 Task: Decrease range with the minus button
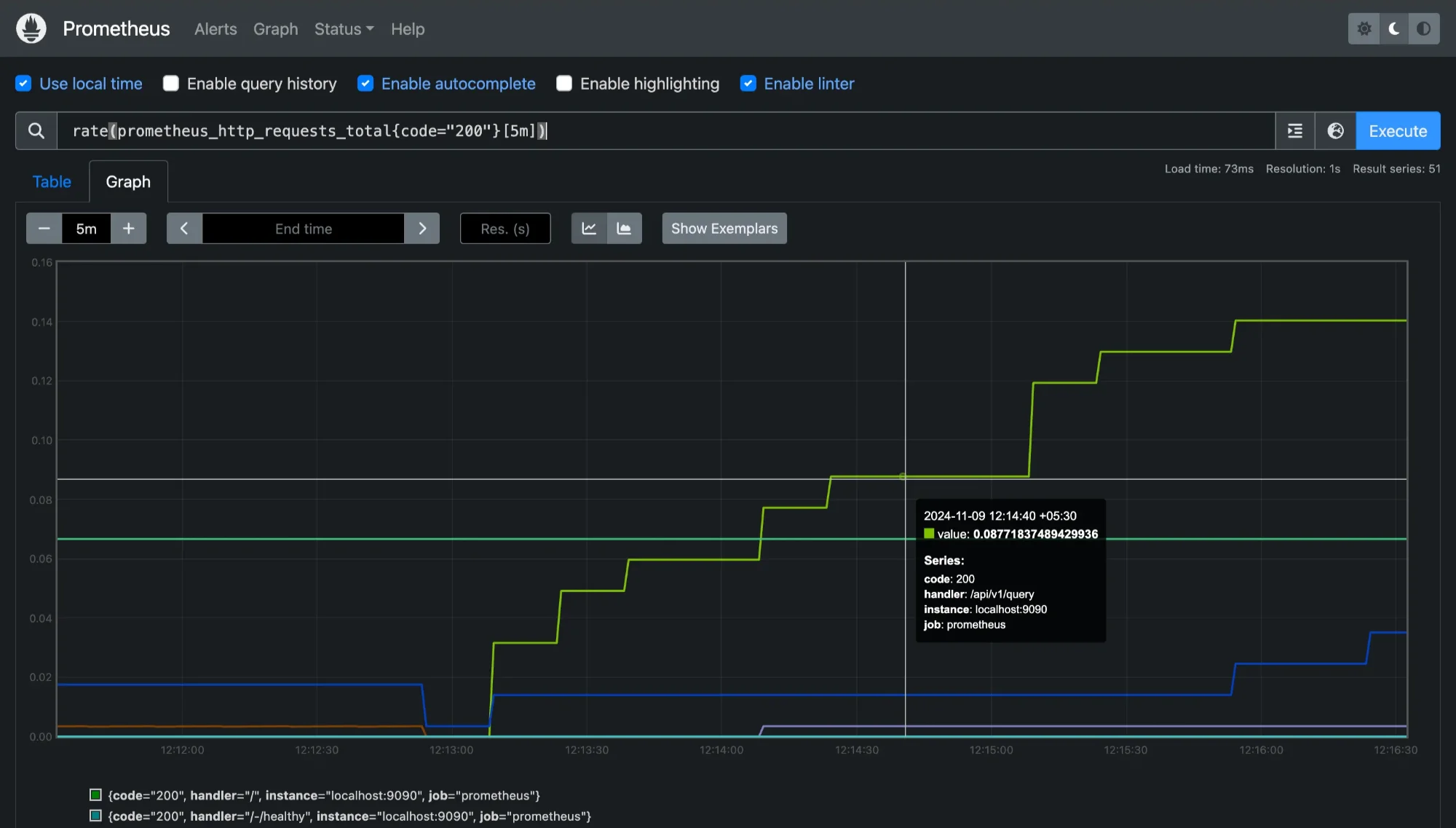pos(44,229)
